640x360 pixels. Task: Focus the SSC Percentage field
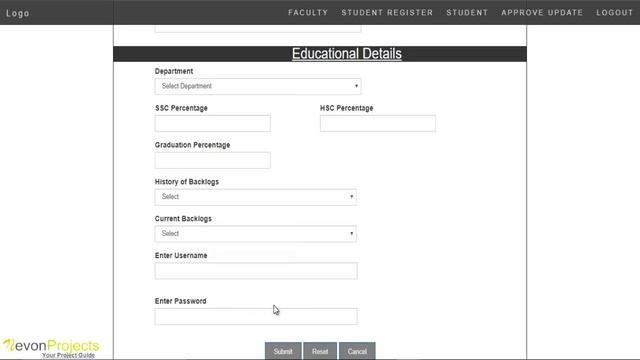tap(213, 123)
